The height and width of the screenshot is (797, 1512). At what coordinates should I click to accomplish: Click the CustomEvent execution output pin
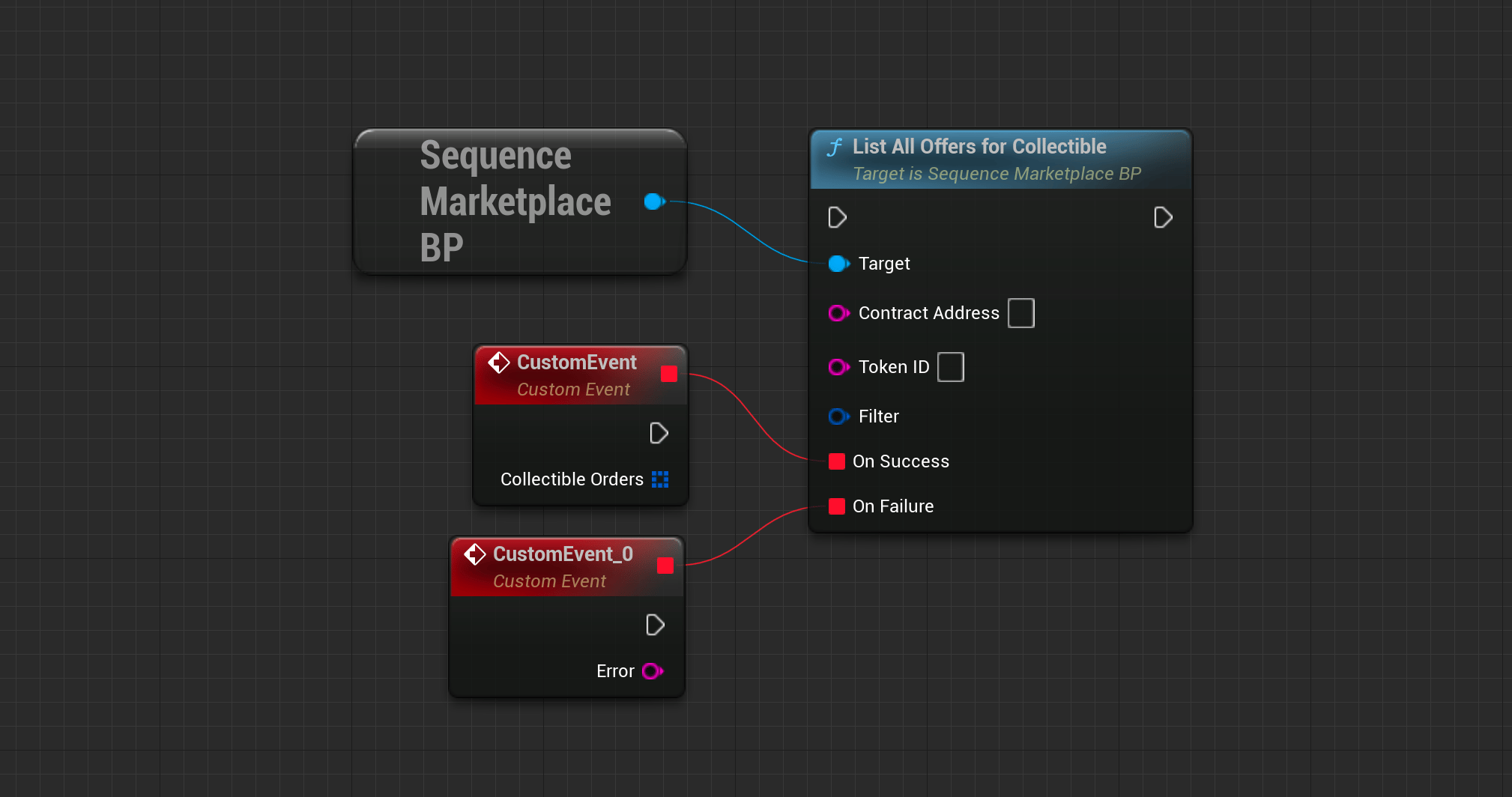click(659, 434)
